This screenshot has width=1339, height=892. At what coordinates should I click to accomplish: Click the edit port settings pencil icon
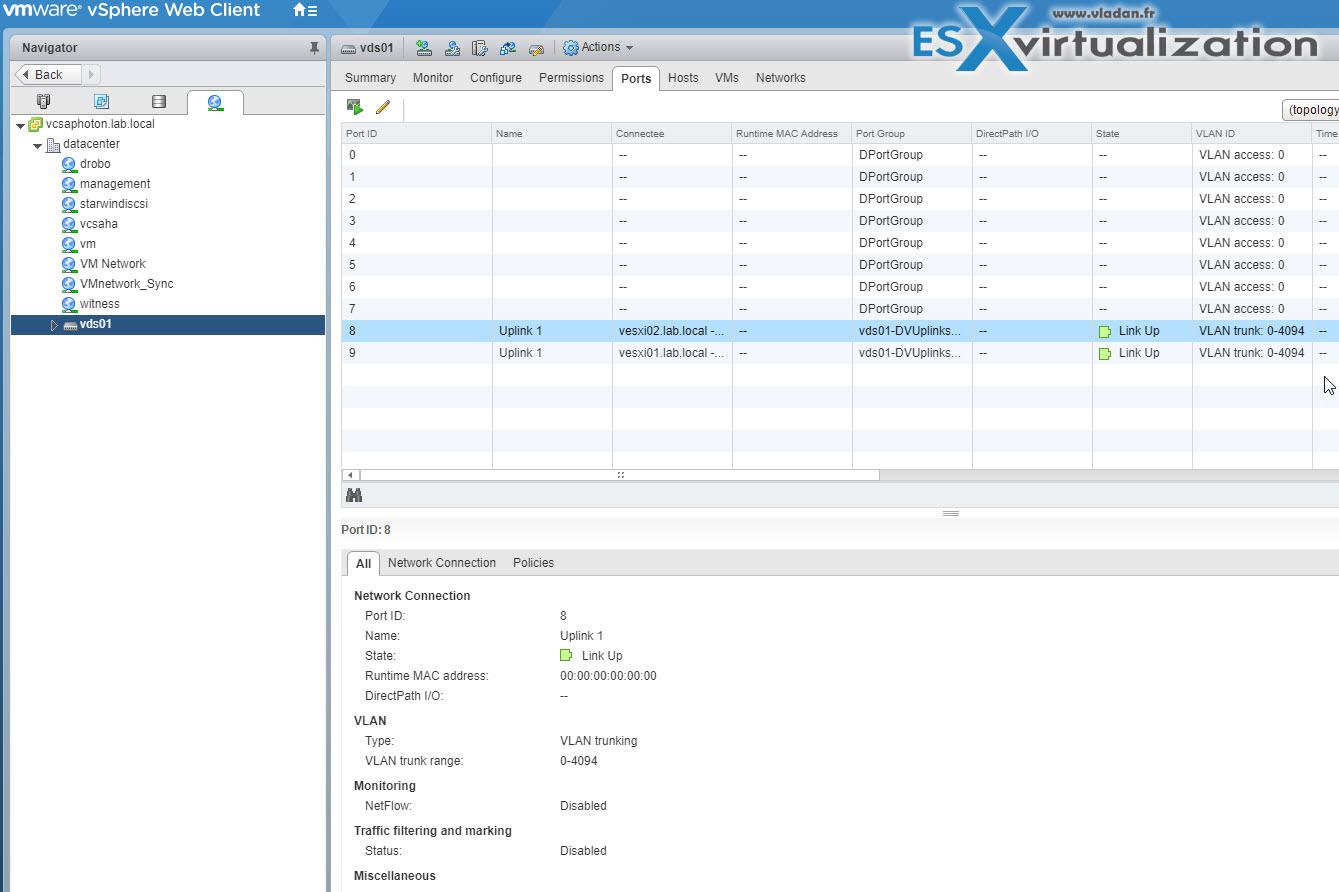click(382, 107)
